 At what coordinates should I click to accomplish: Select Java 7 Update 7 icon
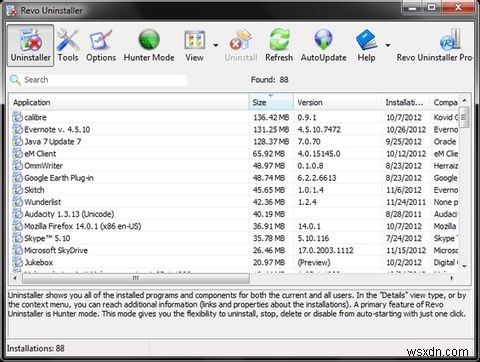[17, 141]
